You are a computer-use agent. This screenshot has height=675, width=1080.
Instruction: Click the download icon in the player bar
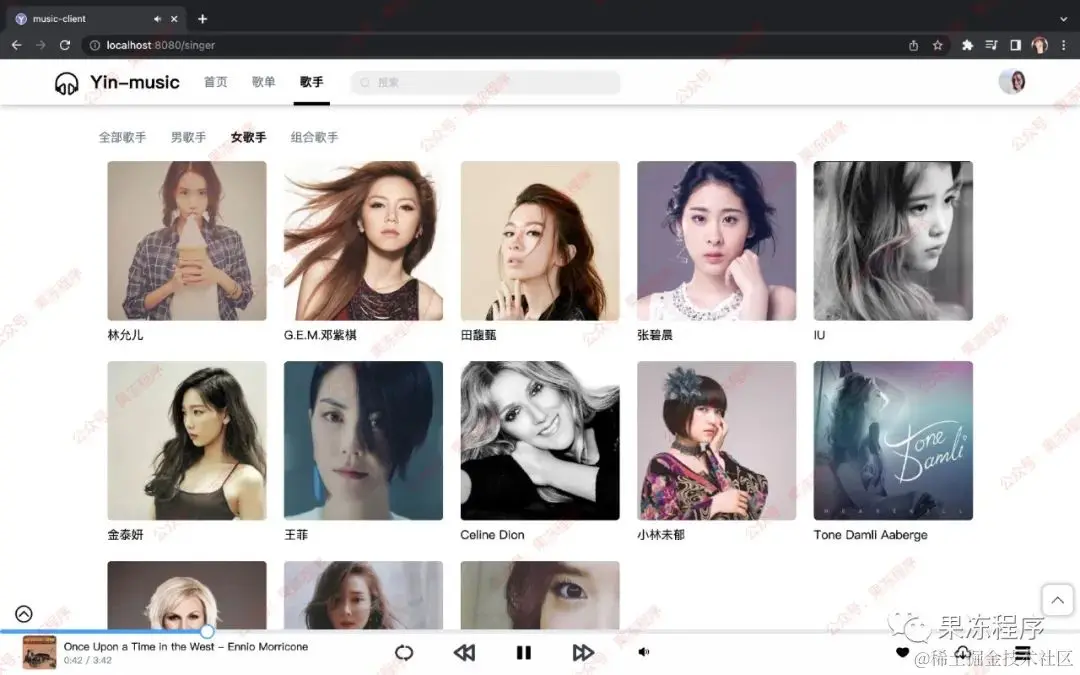click(x=962, y=652)
